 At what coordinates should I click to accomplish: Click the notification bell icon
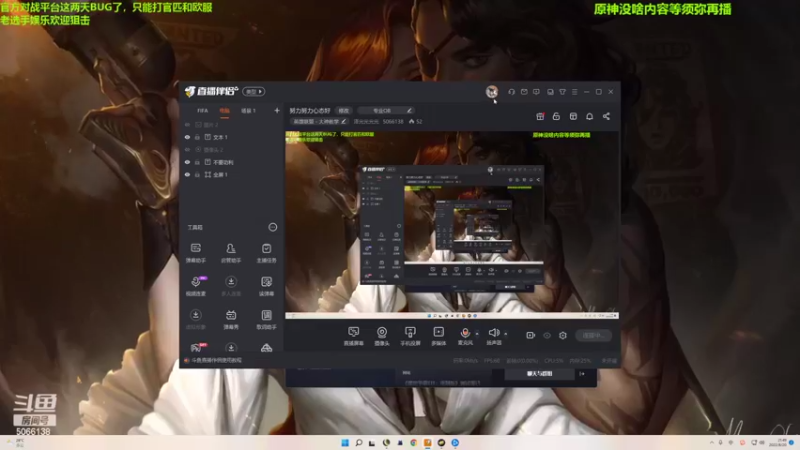pos(589,116)
